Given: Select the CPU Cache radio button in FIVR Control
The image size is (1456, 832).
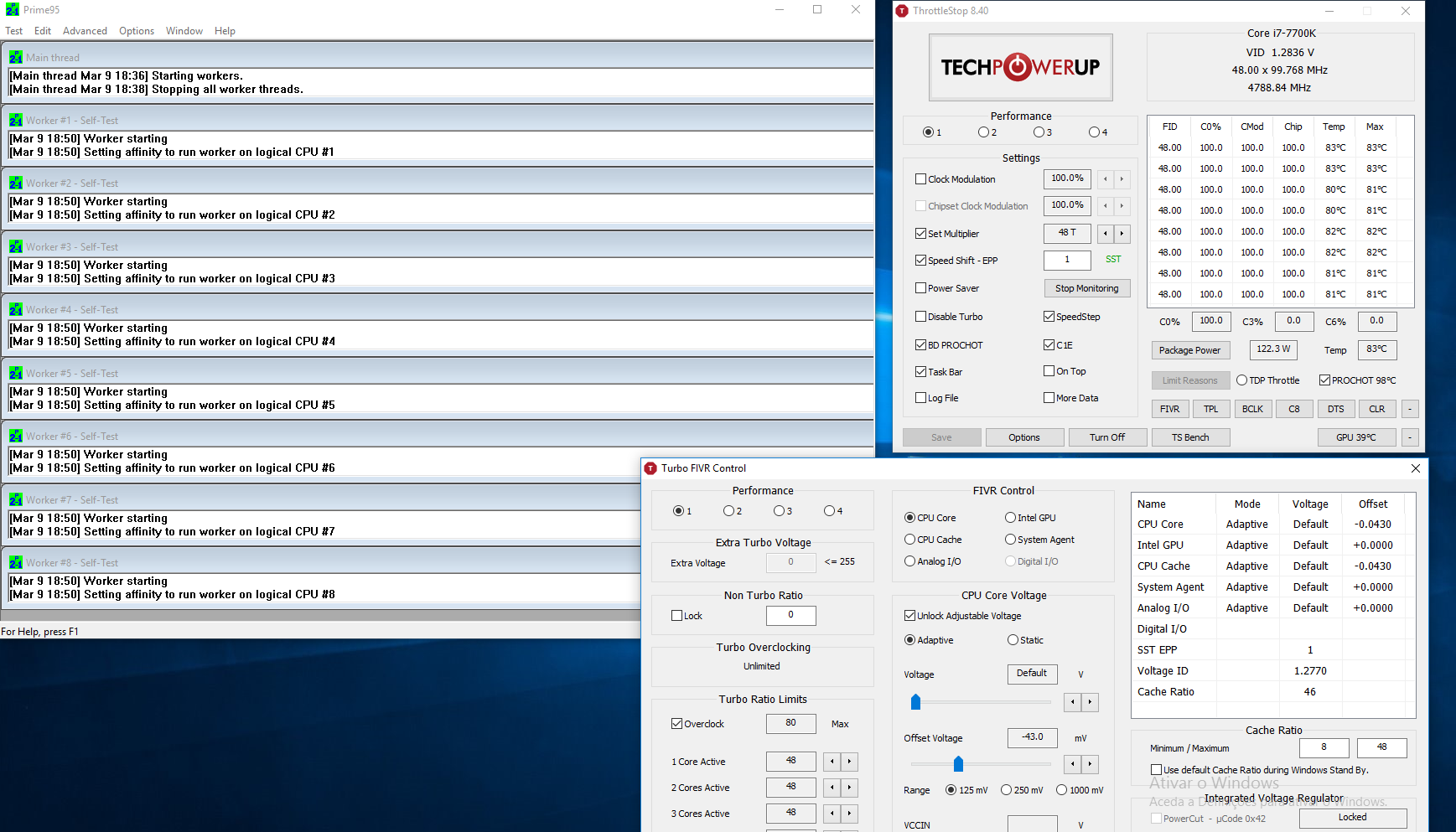Looking at the screenshot, I should click(x=909, y=540).
